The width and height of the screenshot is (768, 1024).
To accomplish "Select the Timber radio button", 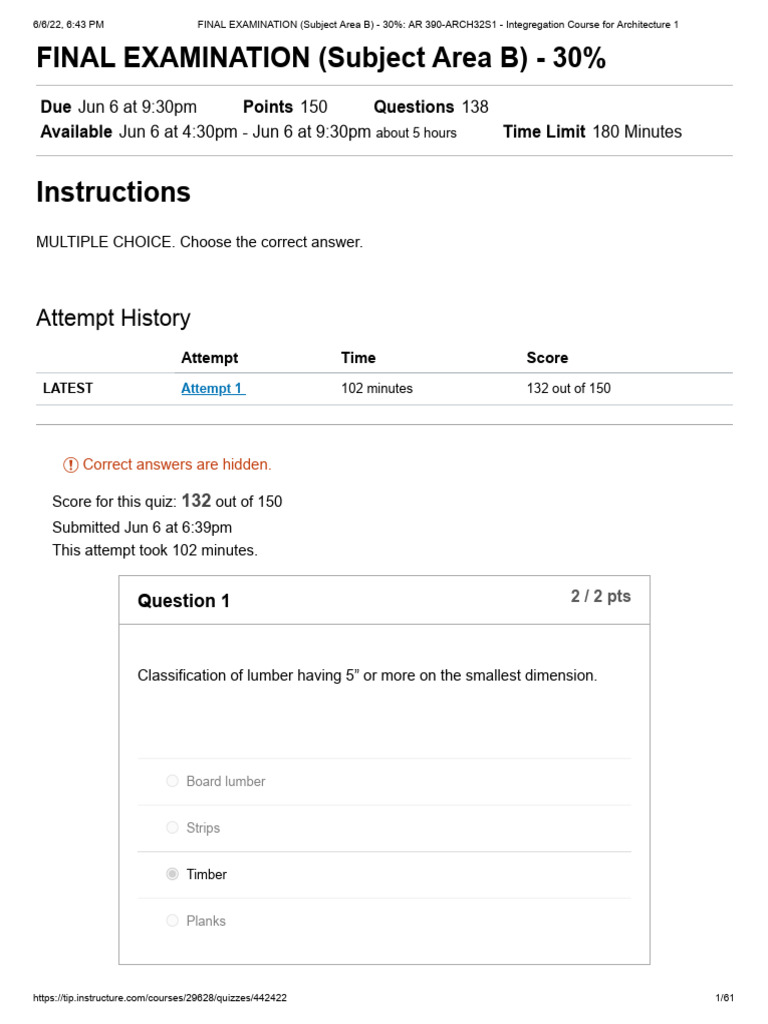I will (x=173, y=874).
